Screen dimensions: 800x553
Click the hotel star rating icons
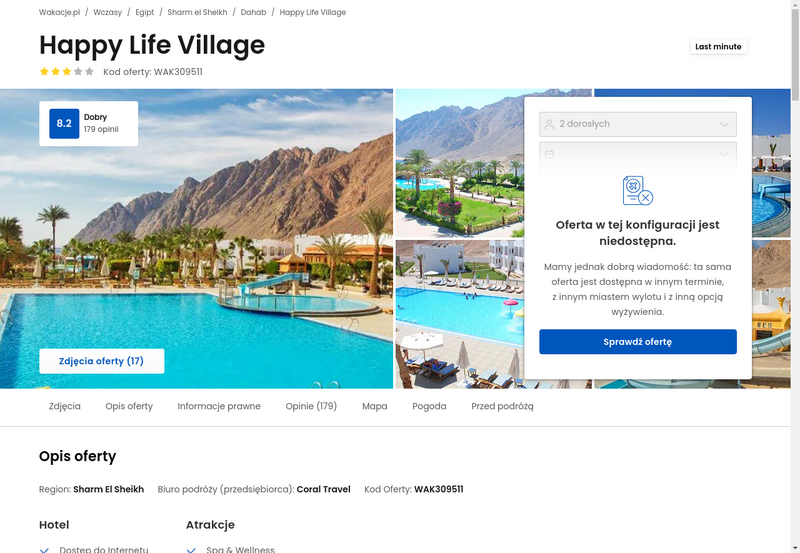[67, 71]
